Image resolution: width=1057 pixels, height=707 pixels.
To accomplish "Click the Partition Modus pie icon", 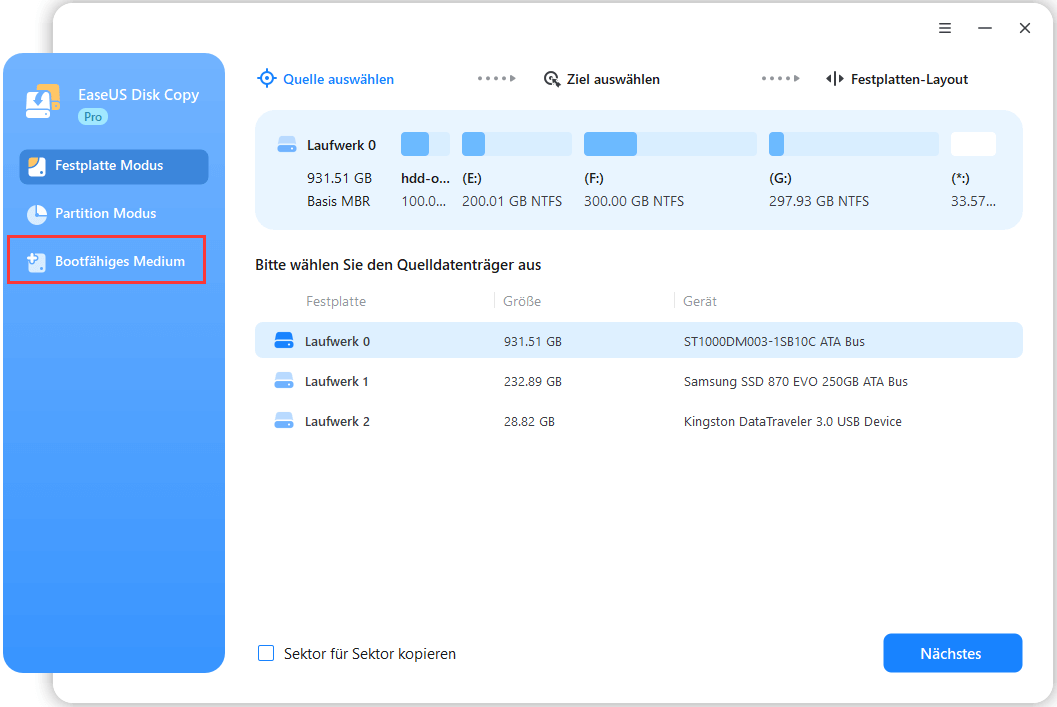I will click(x=37, y=214).
